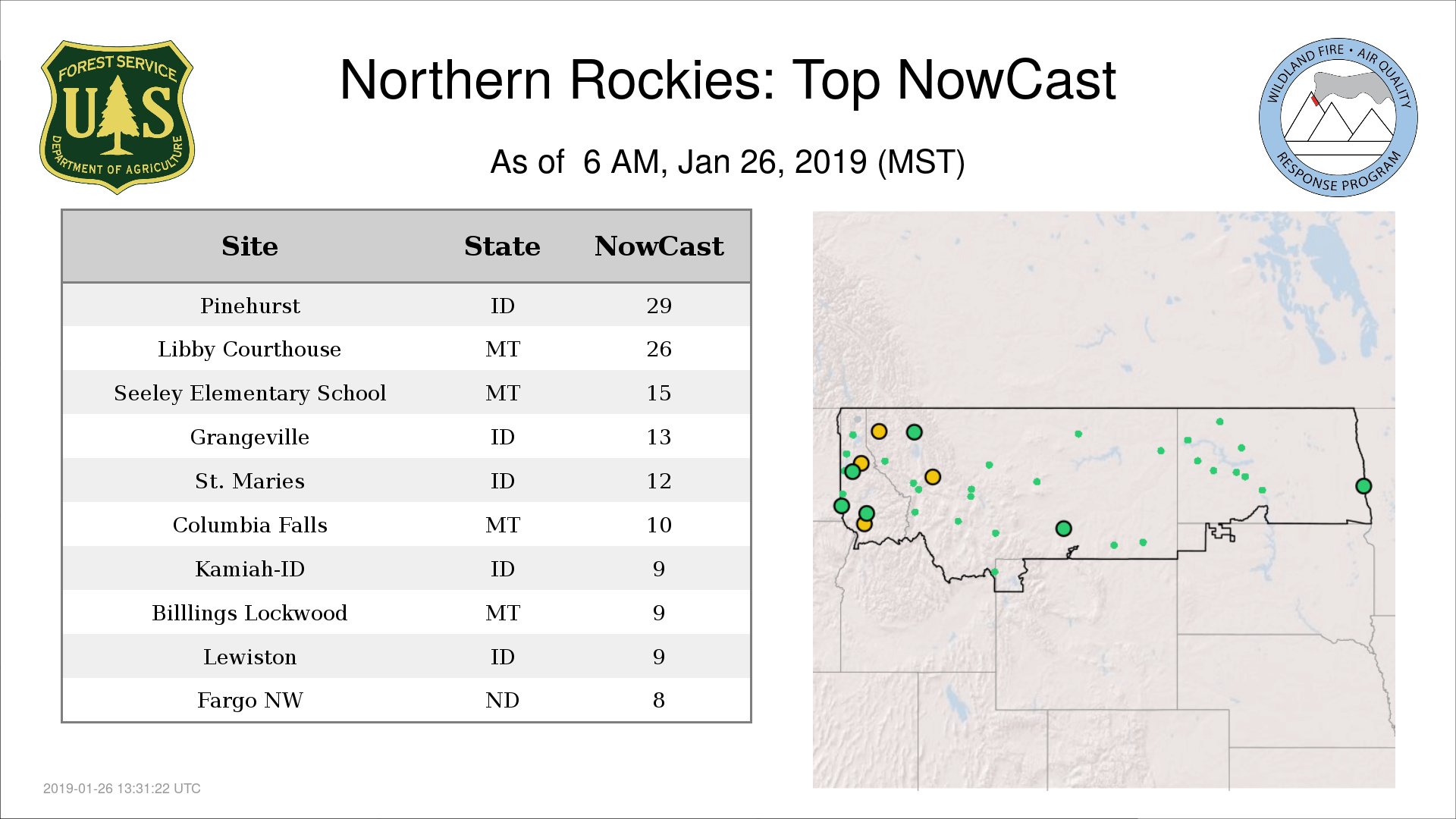This screenshot has width=1456, height=819.
Task: Click the Seeley Elementary School entry
Action: tap(249, 393)
